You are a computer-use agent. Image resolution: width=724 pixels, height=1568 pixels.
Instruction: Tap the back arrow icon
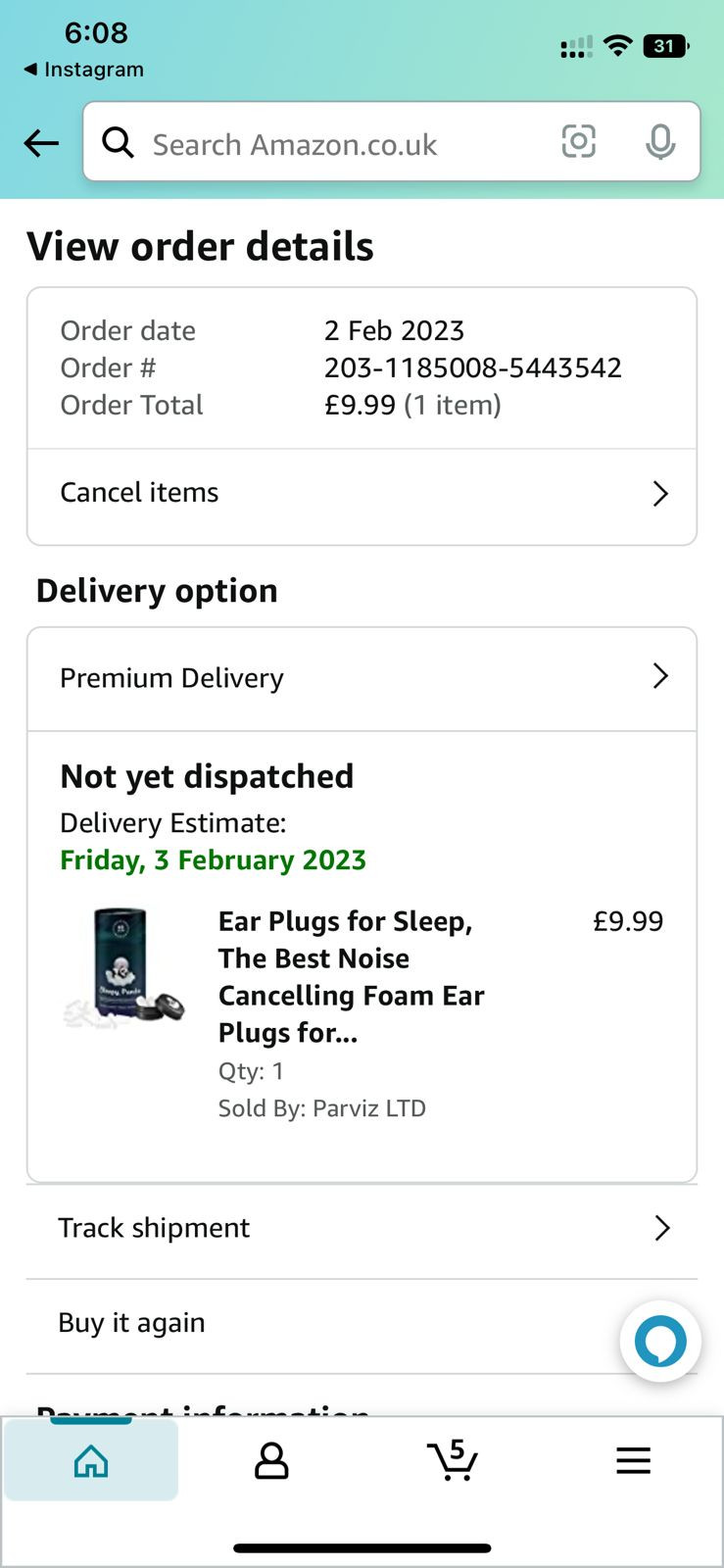click(41, 144)
